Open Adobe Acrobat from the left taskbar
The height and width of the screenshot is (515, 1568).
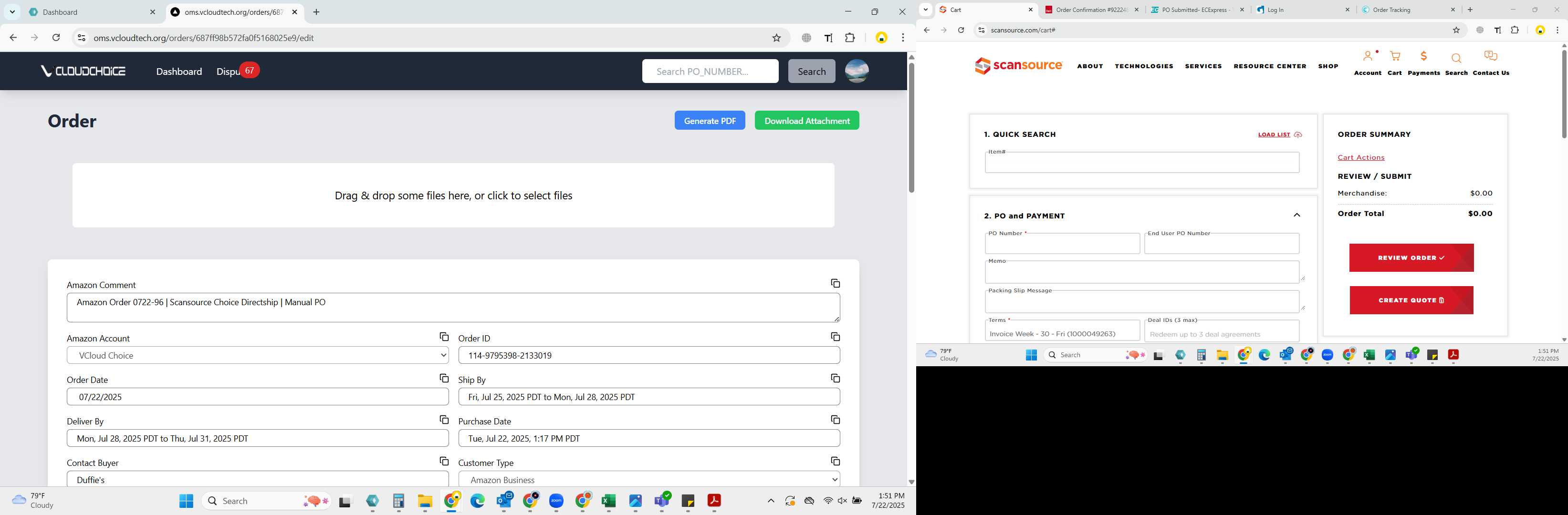click(x=714, y=500)
